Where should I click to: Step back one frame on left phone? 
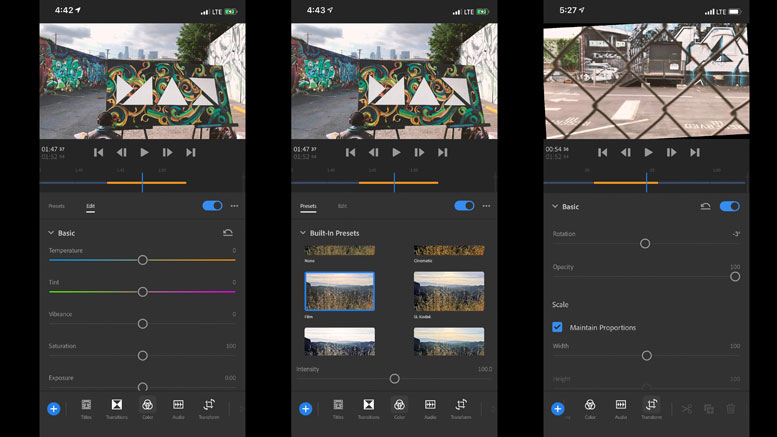(x=121, y=153)
